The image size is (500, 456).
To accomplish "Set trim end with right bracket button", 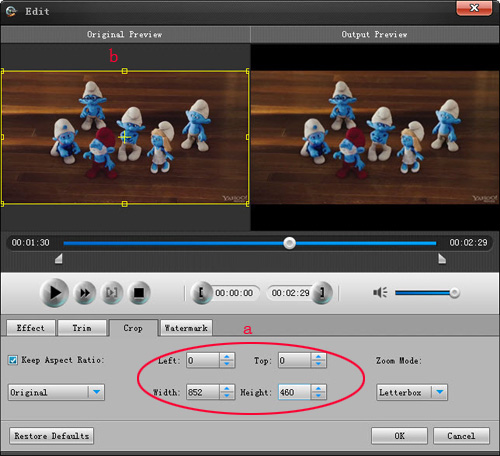I will pos(322,293).
